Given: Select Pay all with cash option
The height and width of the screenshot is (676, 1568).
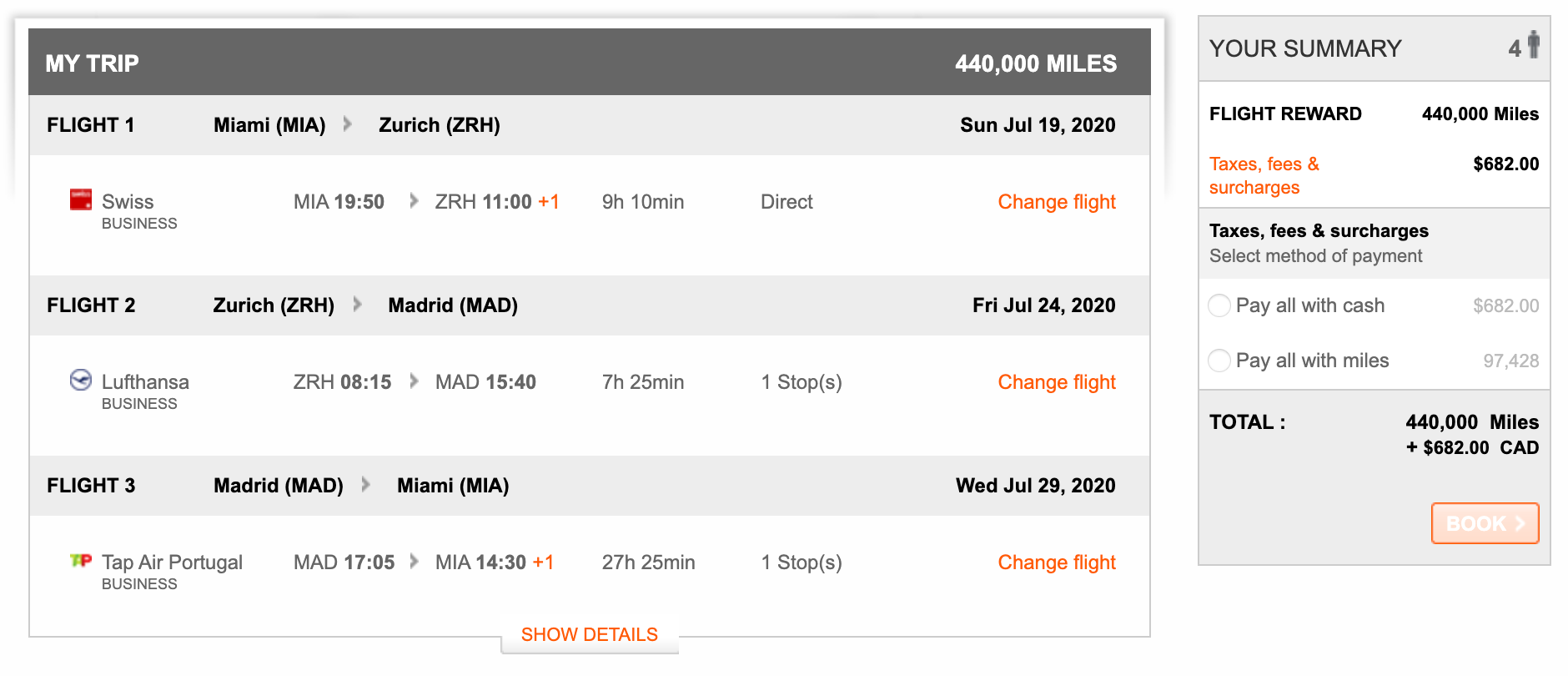Looking at the screenshot, I should click(1219, 305).
